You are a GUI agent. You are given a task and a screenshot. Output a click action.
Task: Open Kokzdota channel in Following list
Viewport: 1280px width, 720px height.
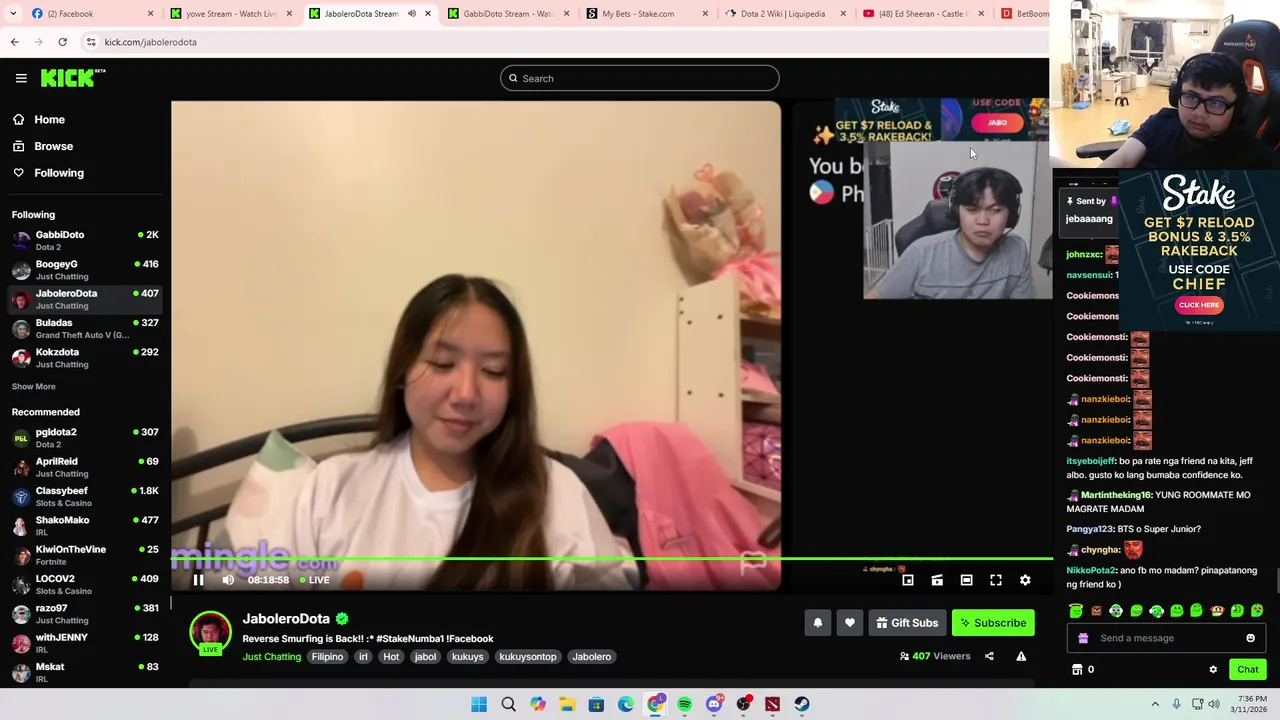pos(85,358)
